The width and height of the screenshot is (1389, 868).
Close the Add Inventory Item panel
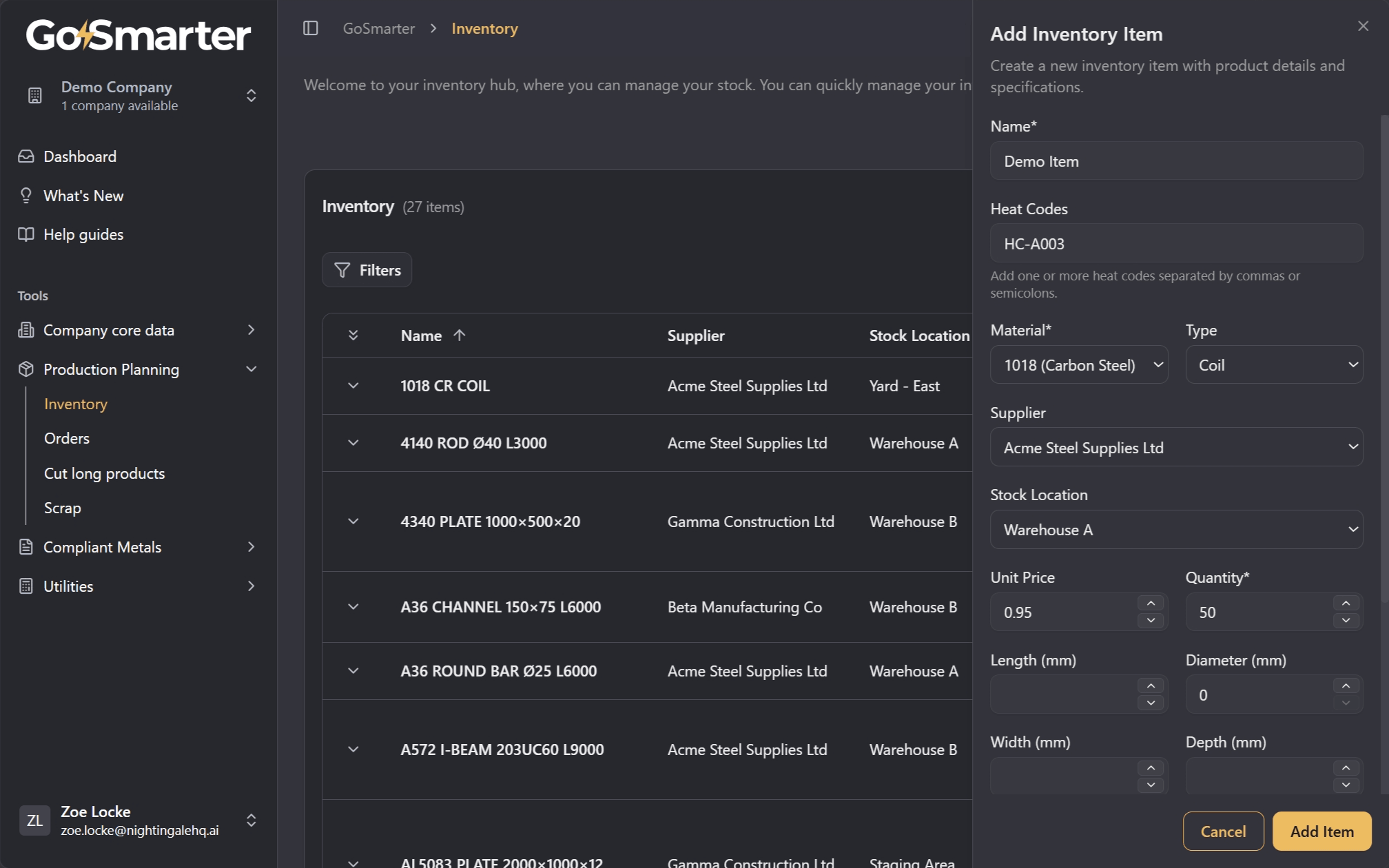[1363, 26]
